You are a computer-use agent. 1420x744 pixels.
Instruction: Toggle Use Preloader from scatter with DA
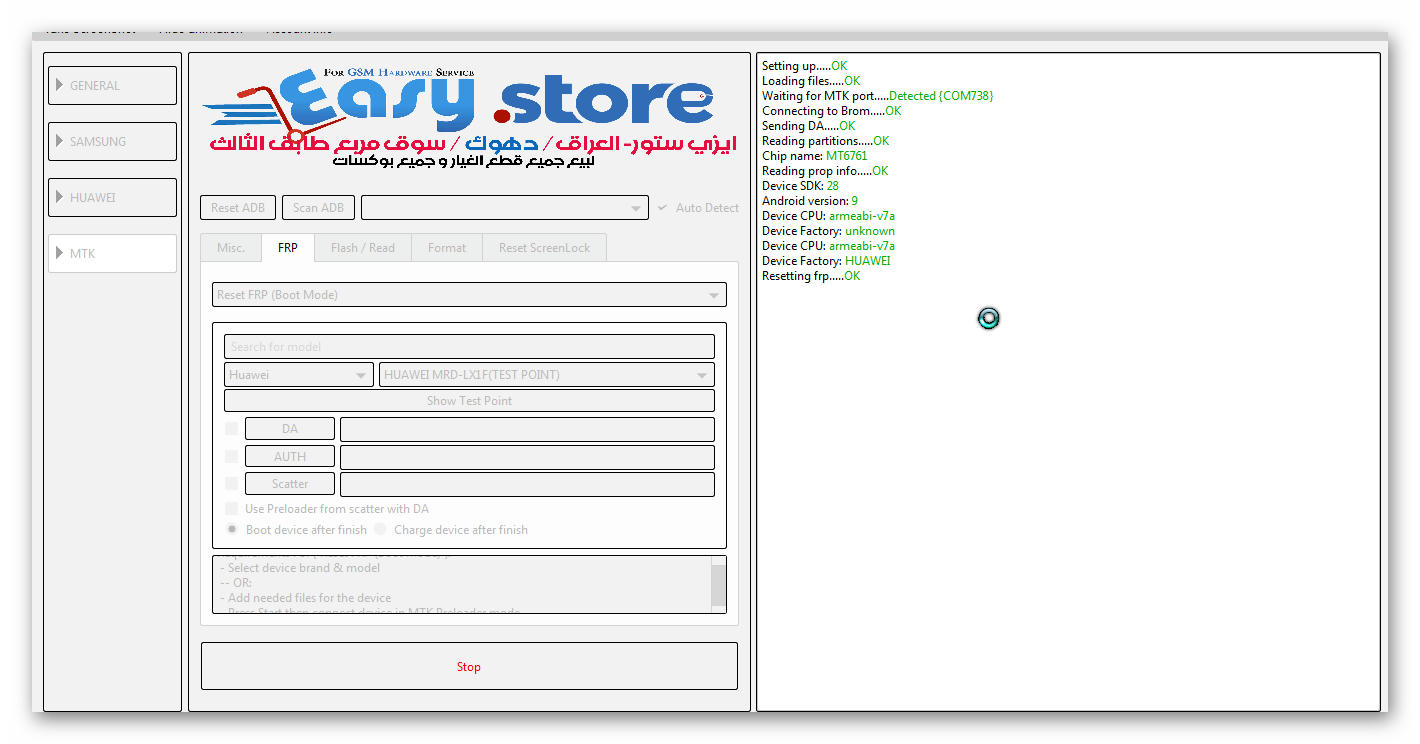[327, 509]
